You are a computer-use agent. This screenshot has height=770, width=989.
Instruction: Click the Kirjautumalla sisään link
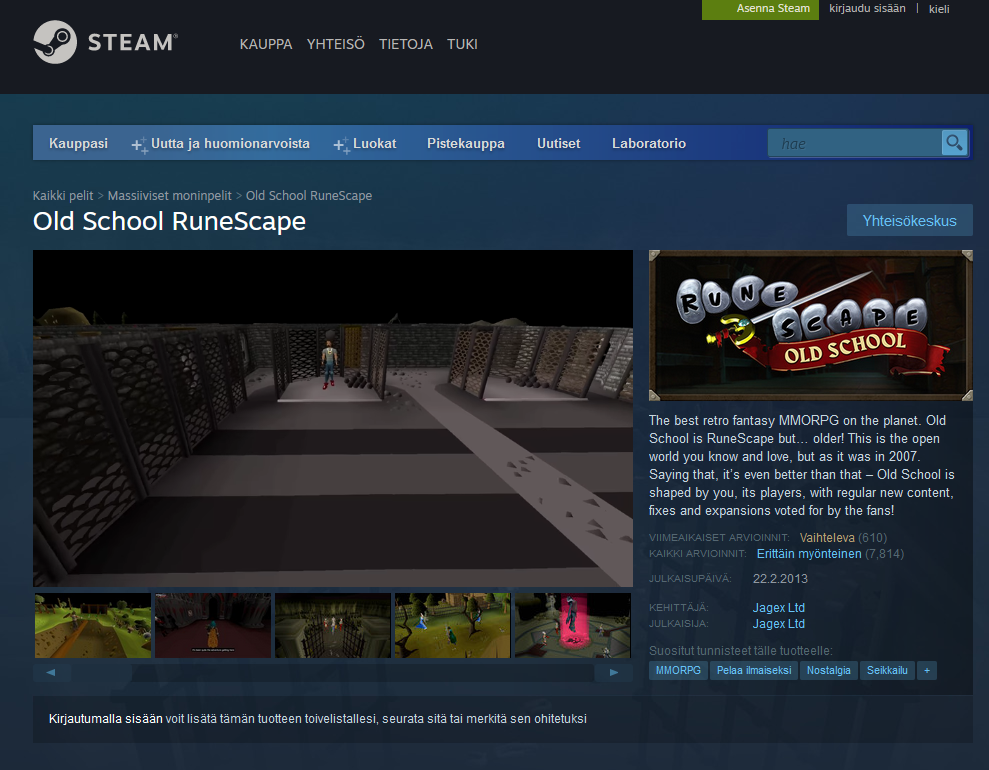coord(105,719)
